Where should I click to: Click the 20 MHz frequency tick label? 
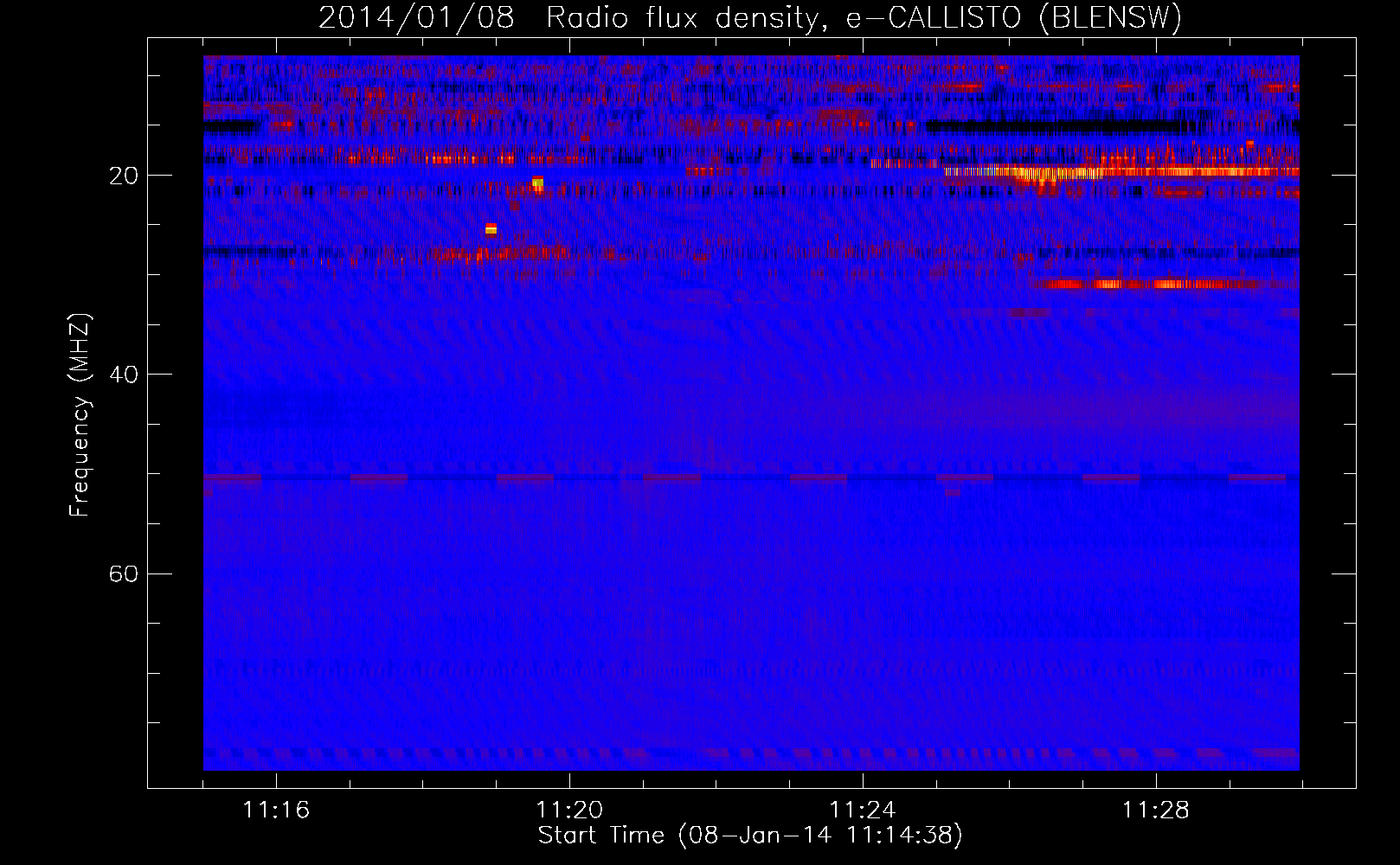(124, 176)
